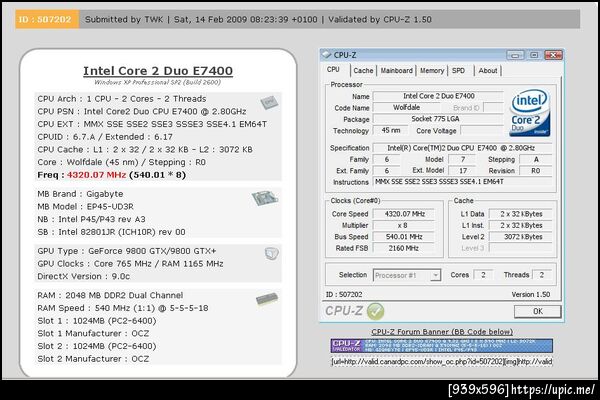Viewport: 600px width, 400px height.
Task: Click the Instructions field MMX SSE text
Action: coord(463,182)
